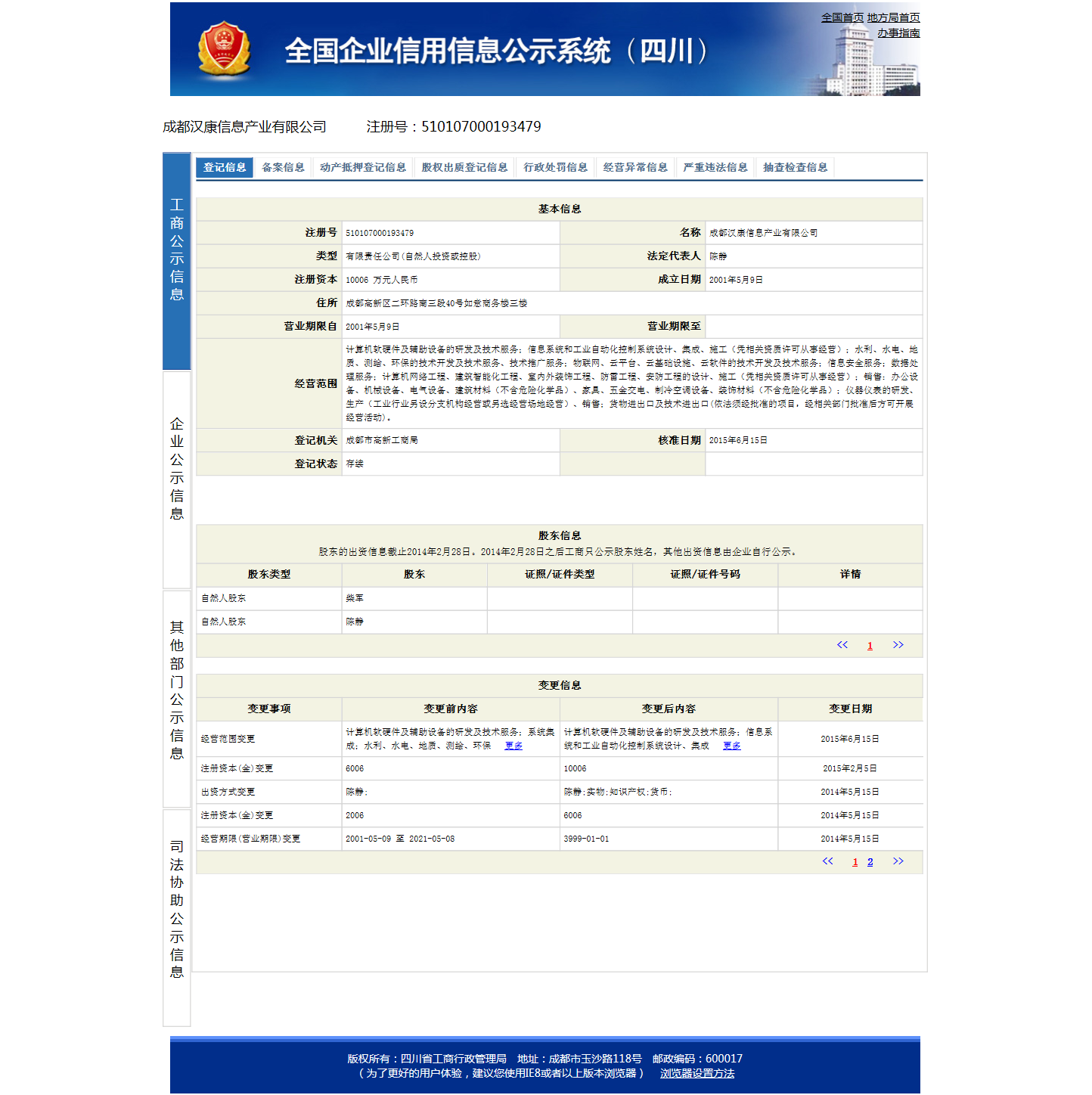
Task: Switch to the 备案信息 tab
Action: click(x=283, y=167)
